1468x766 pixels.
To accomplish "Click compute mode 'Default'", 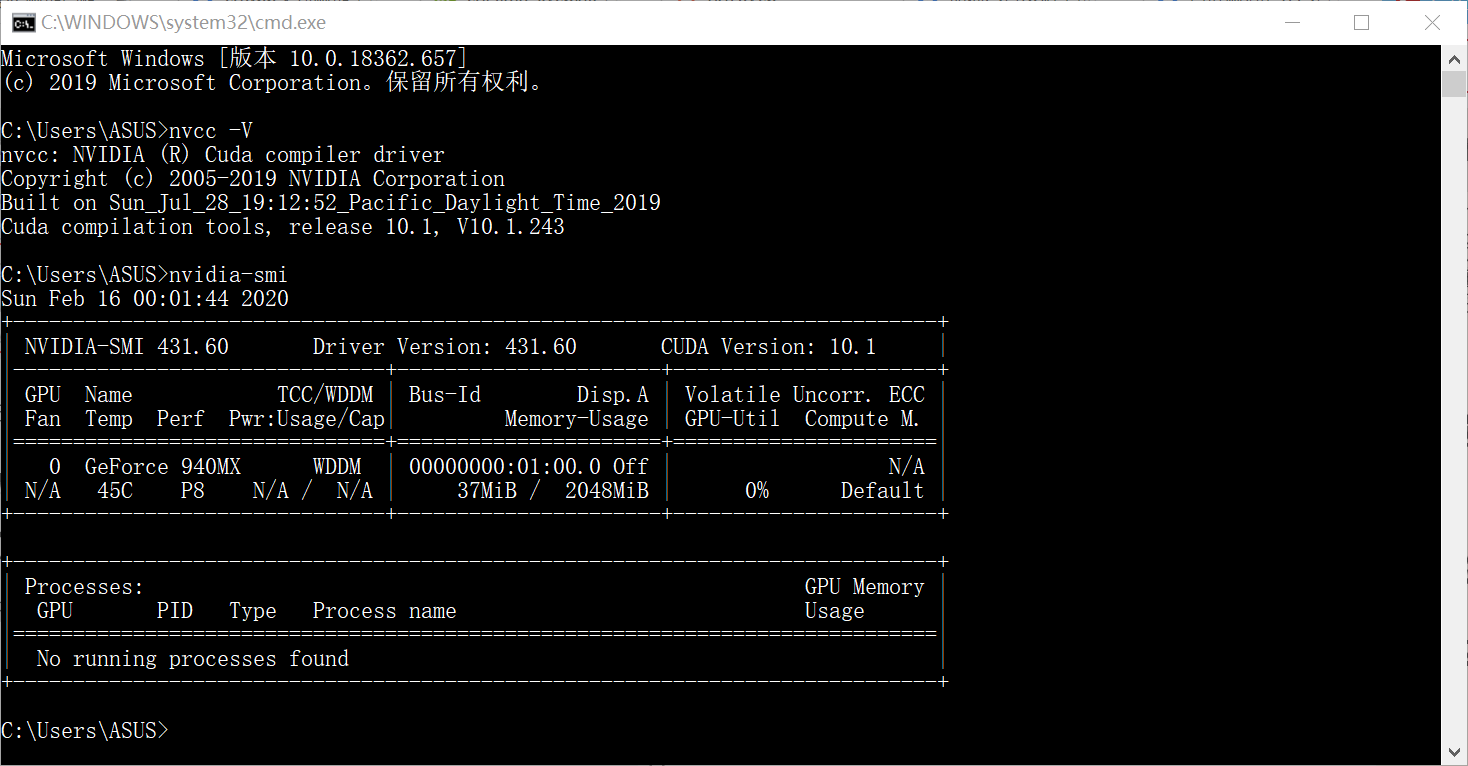I will click(x=882, y=491).
